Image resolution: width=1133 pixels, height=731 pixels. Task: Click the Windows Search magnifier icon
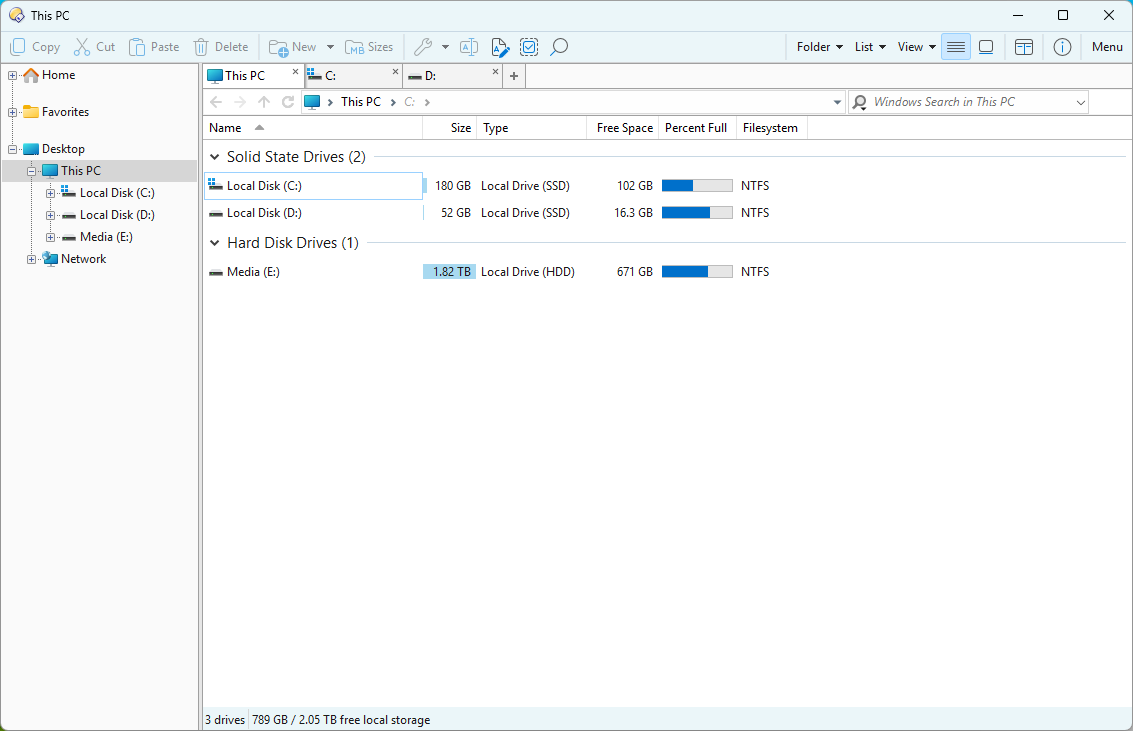859,103
